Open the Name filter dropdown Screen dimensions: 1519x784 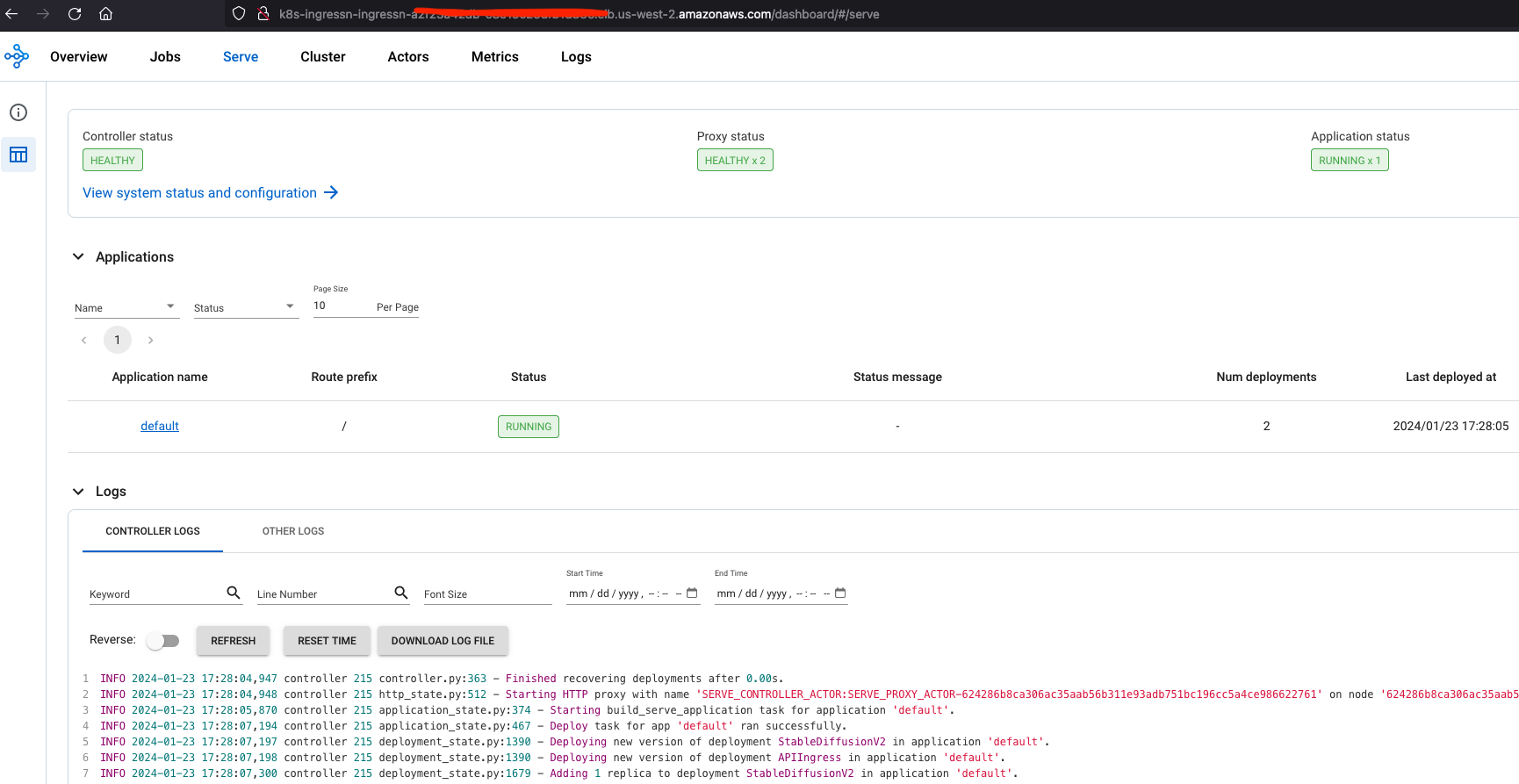126,307
